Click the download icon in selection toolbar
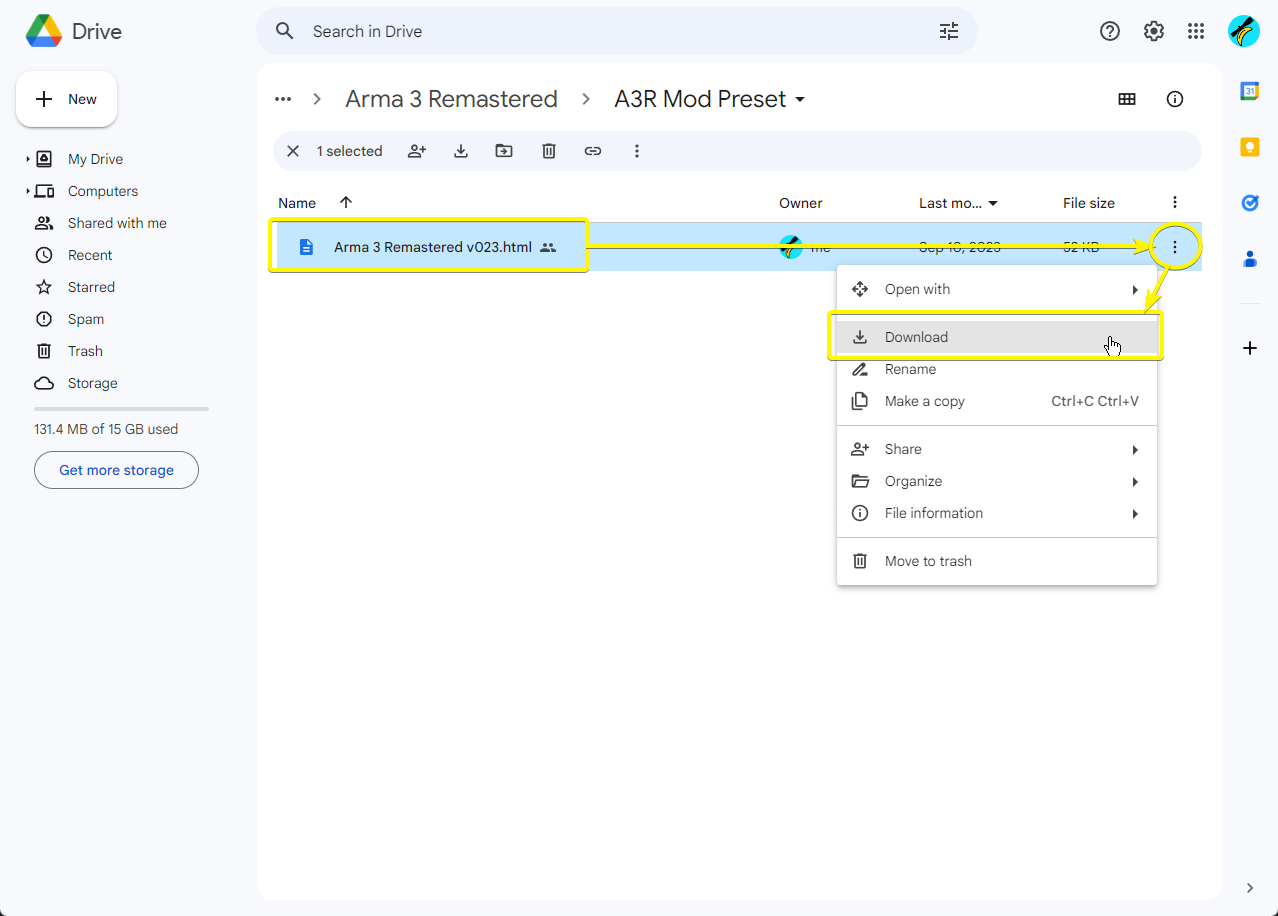1278x916 pixels. click(x=461, y=151)
